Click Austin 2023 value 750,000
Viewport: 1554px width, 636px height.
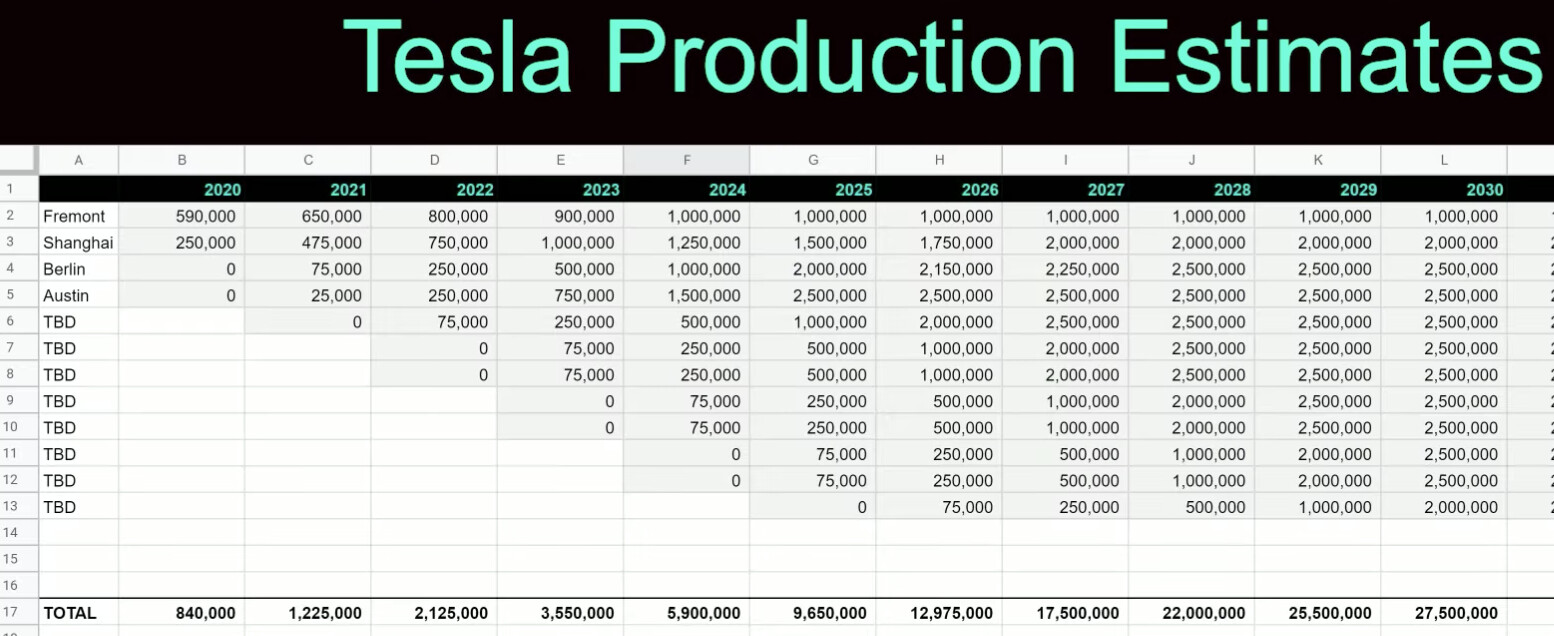(560, 295)
